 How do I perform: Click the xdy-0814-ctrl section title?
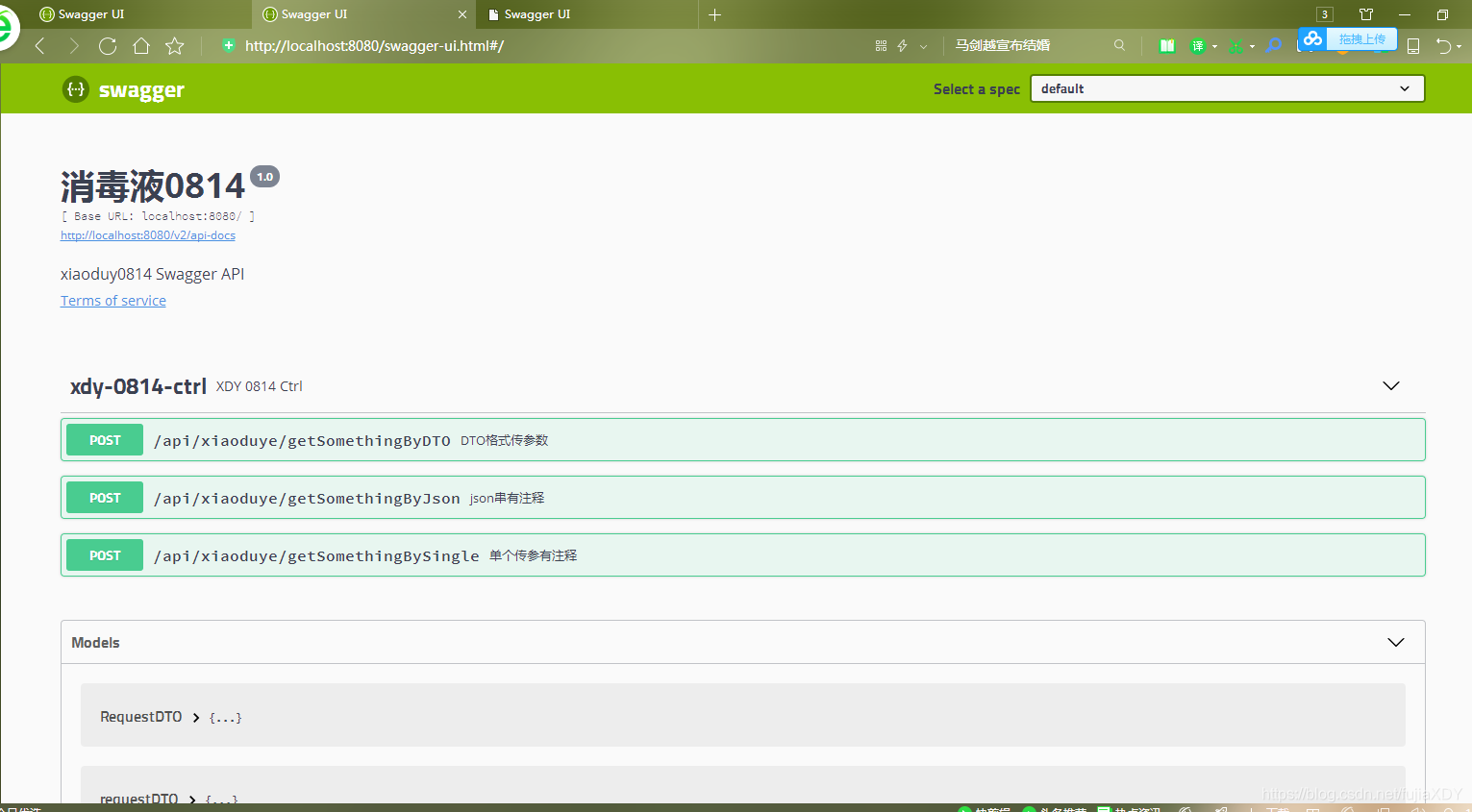click(x=138, y=386)
